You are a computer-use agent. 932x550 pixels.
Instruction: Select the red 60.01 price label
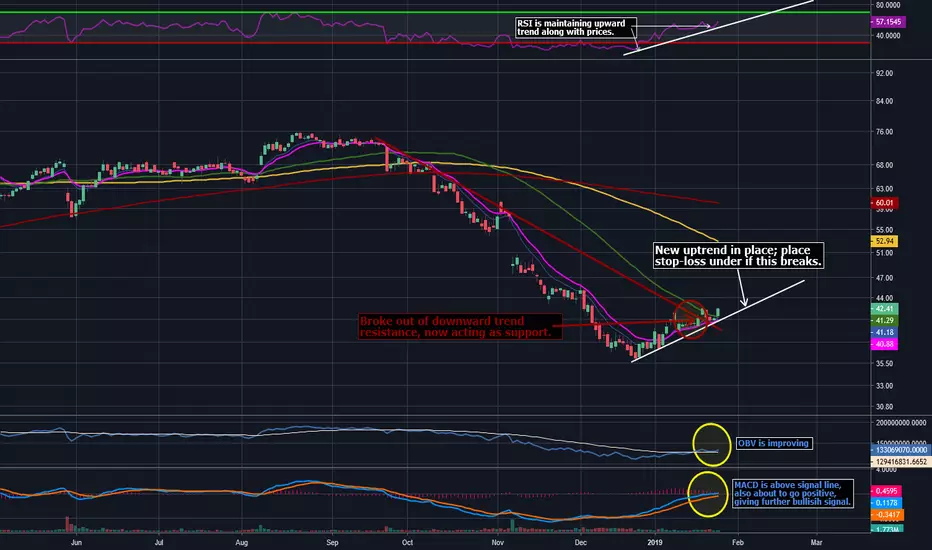tap(884, 203)
